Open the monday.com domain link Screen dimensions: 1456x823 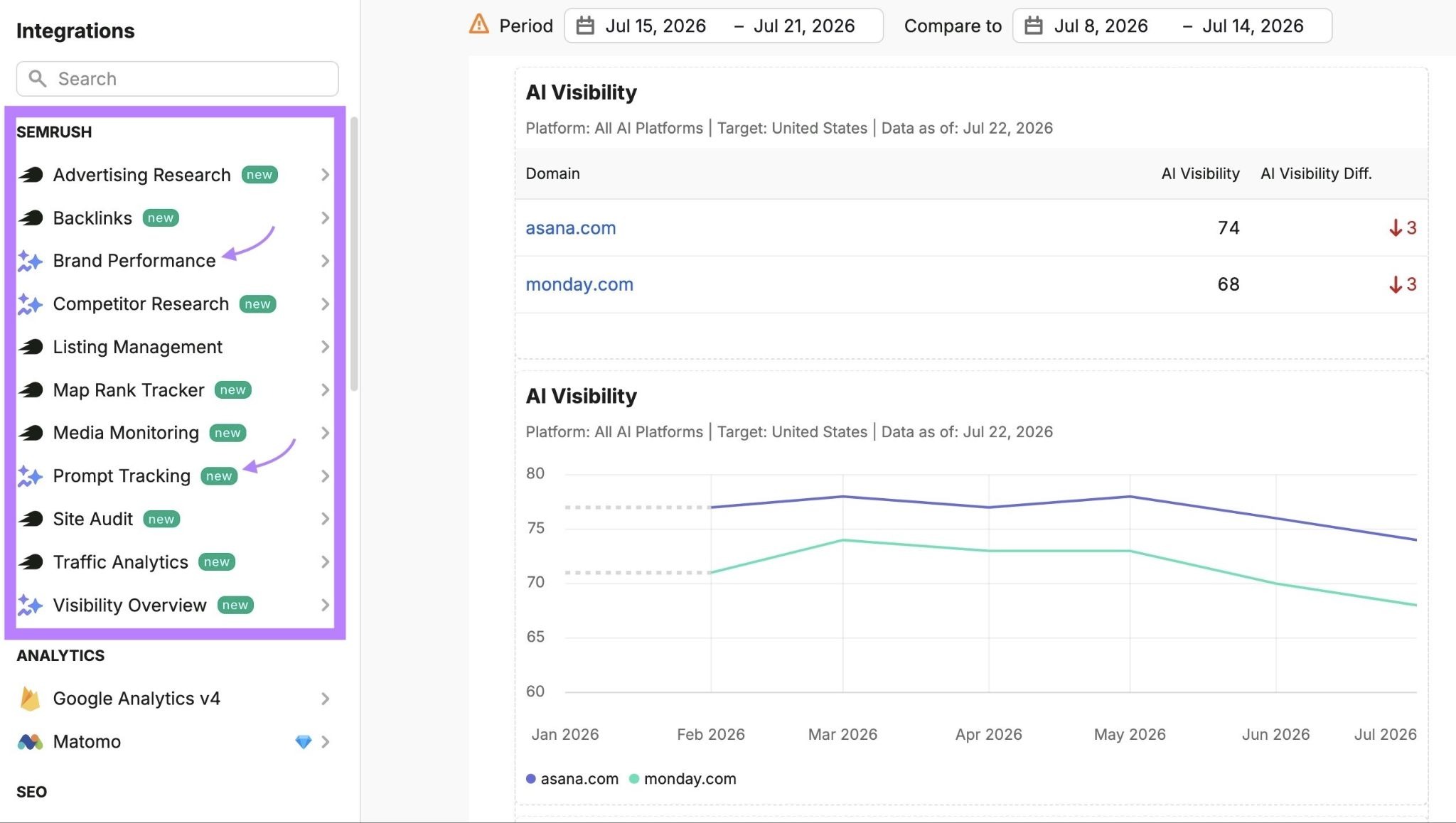[579, 284]
